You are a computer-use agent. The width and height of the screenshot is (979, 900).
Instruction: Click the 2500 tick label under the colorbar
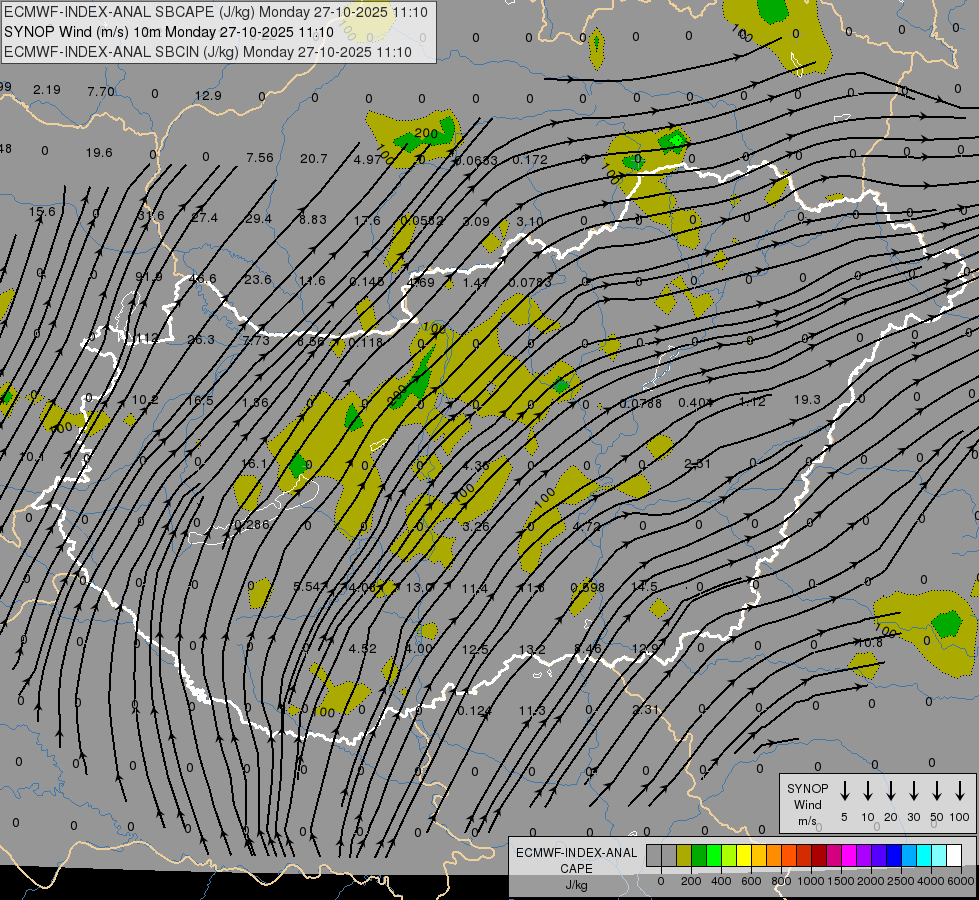click(x=900, y=881)
